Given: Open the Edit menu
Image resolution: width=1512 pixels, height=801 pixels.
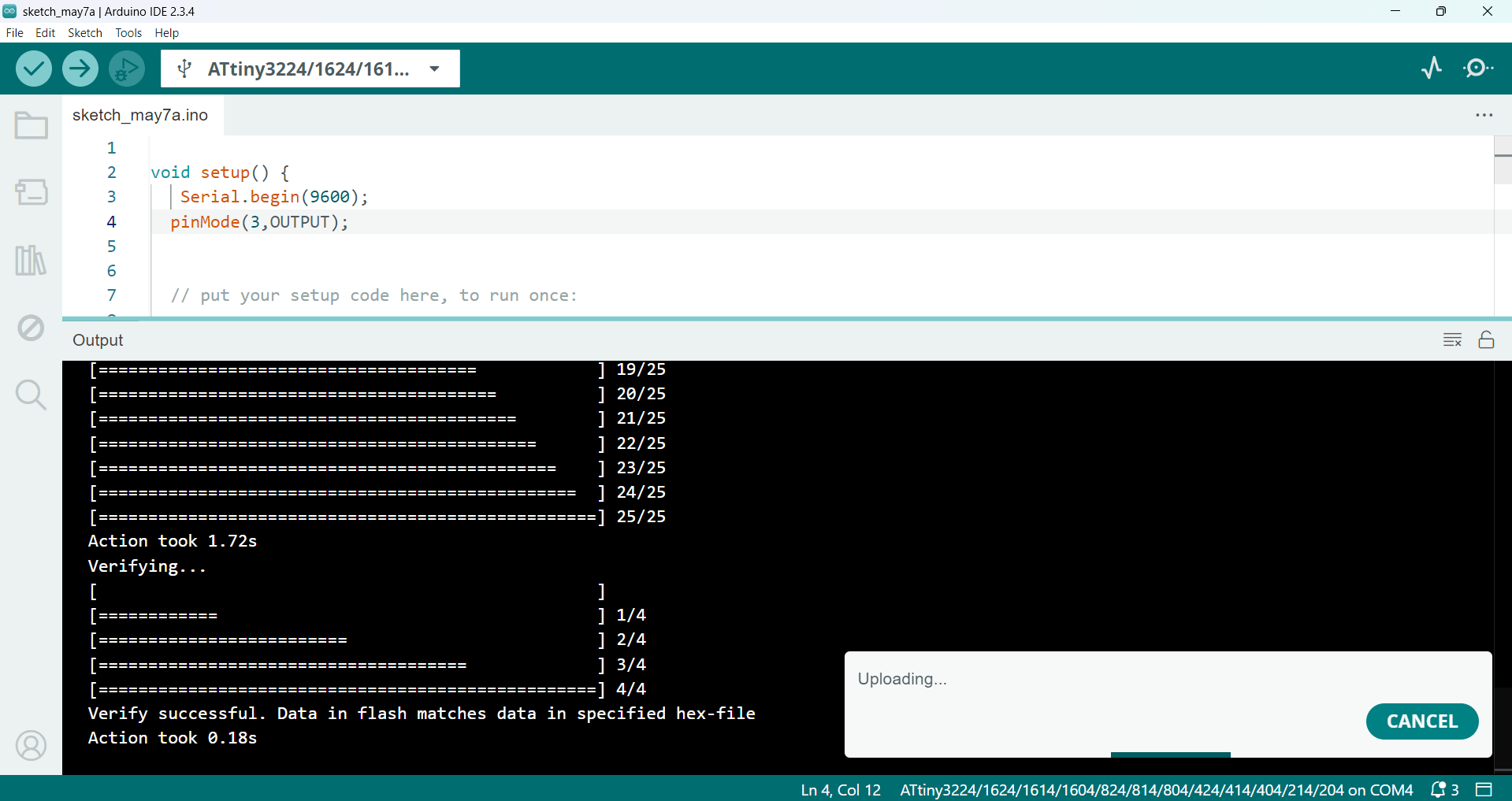Looking at the screenshot, I should click(x=45, y=33).
